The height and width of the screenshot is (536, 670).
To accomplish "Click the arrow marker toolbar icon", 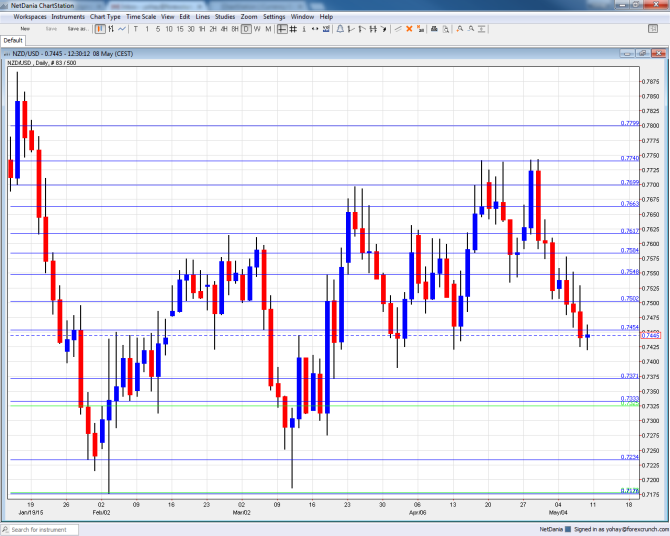I will point(384,29).
